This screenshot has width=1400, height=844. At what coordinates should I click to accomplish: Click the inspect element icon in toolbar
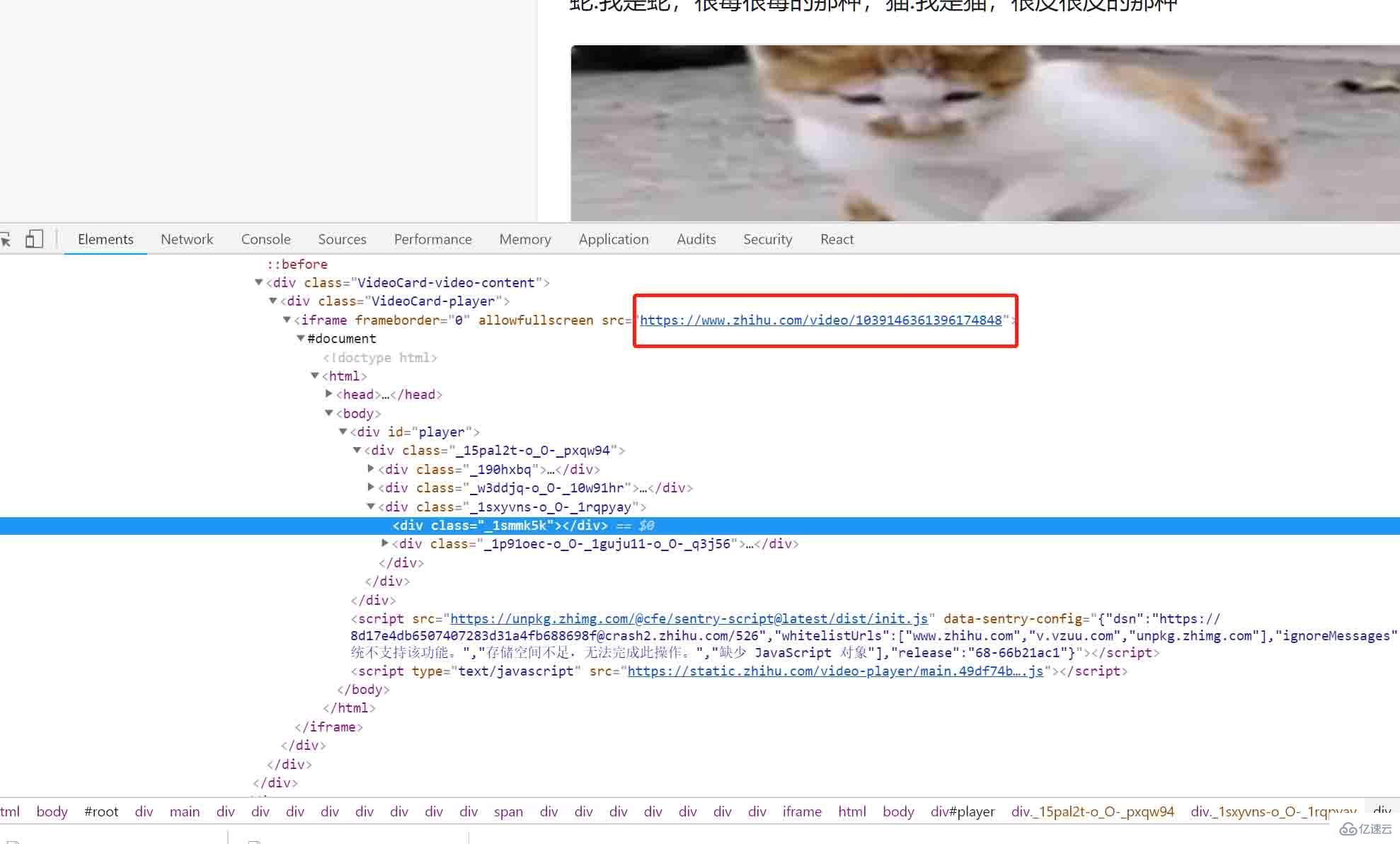[x=8, y=238]
